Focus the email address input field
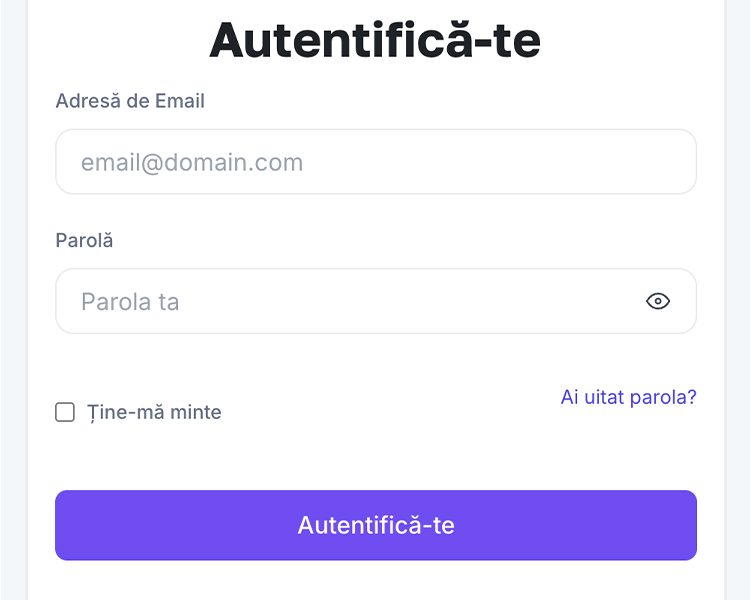 tap(375, 162)
